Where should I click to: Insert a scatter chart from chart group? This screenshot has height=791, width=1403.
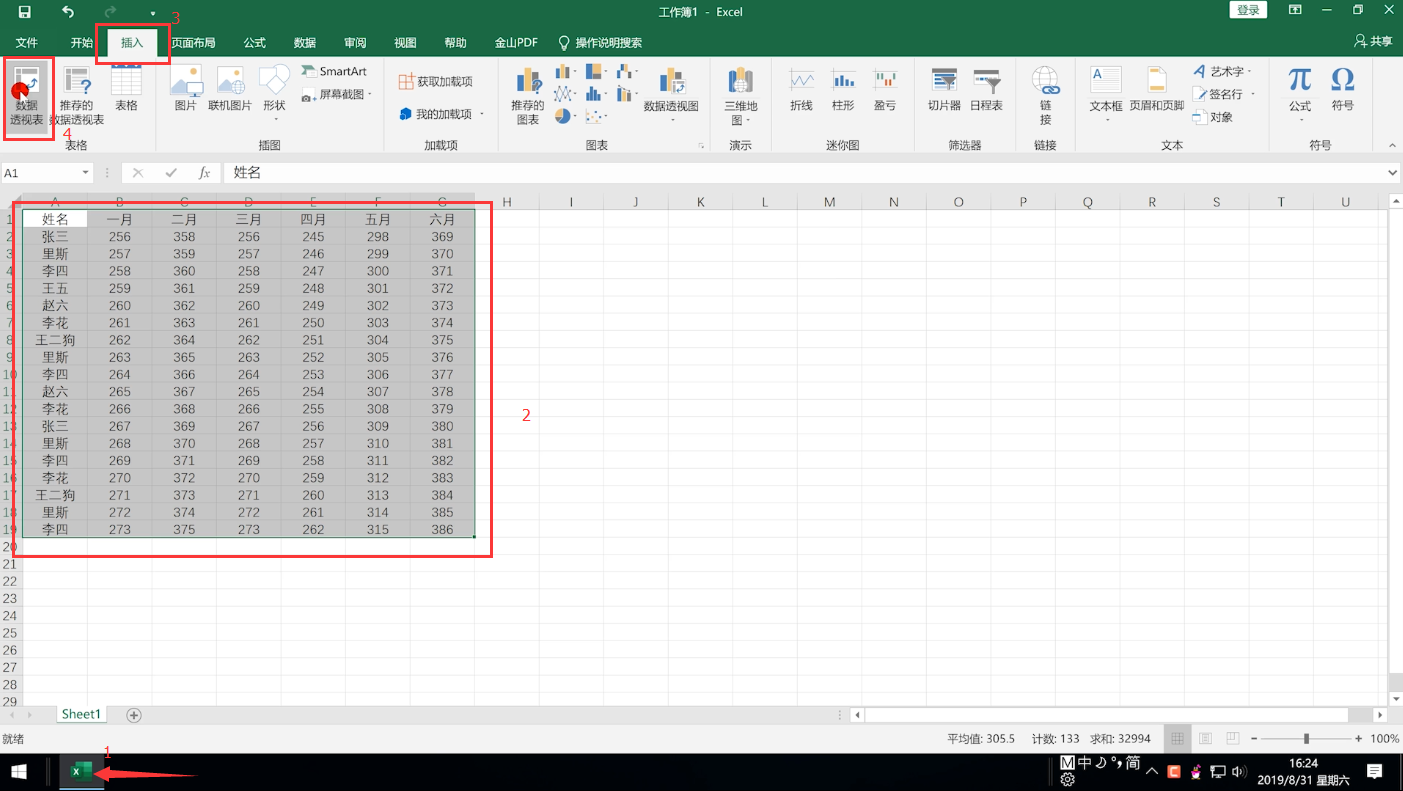pyautogui.click(x=596, y=116)
